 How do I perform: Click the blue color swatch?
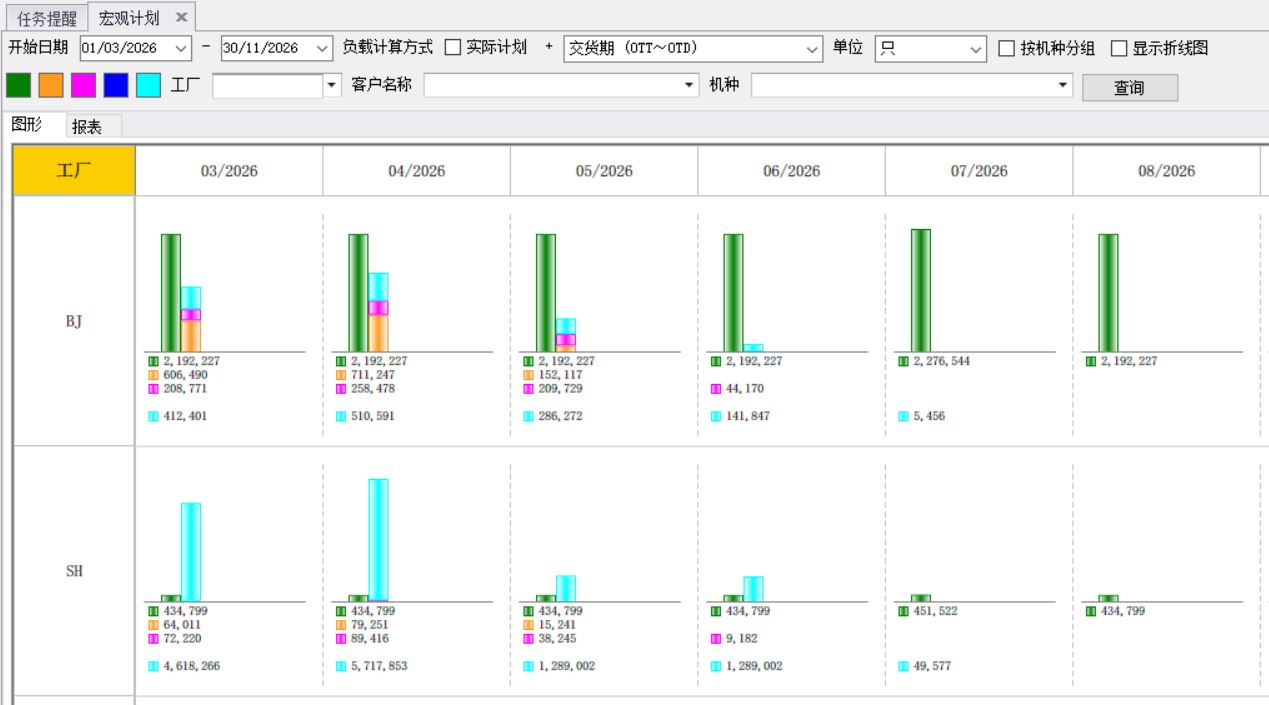tap(116, 86)
